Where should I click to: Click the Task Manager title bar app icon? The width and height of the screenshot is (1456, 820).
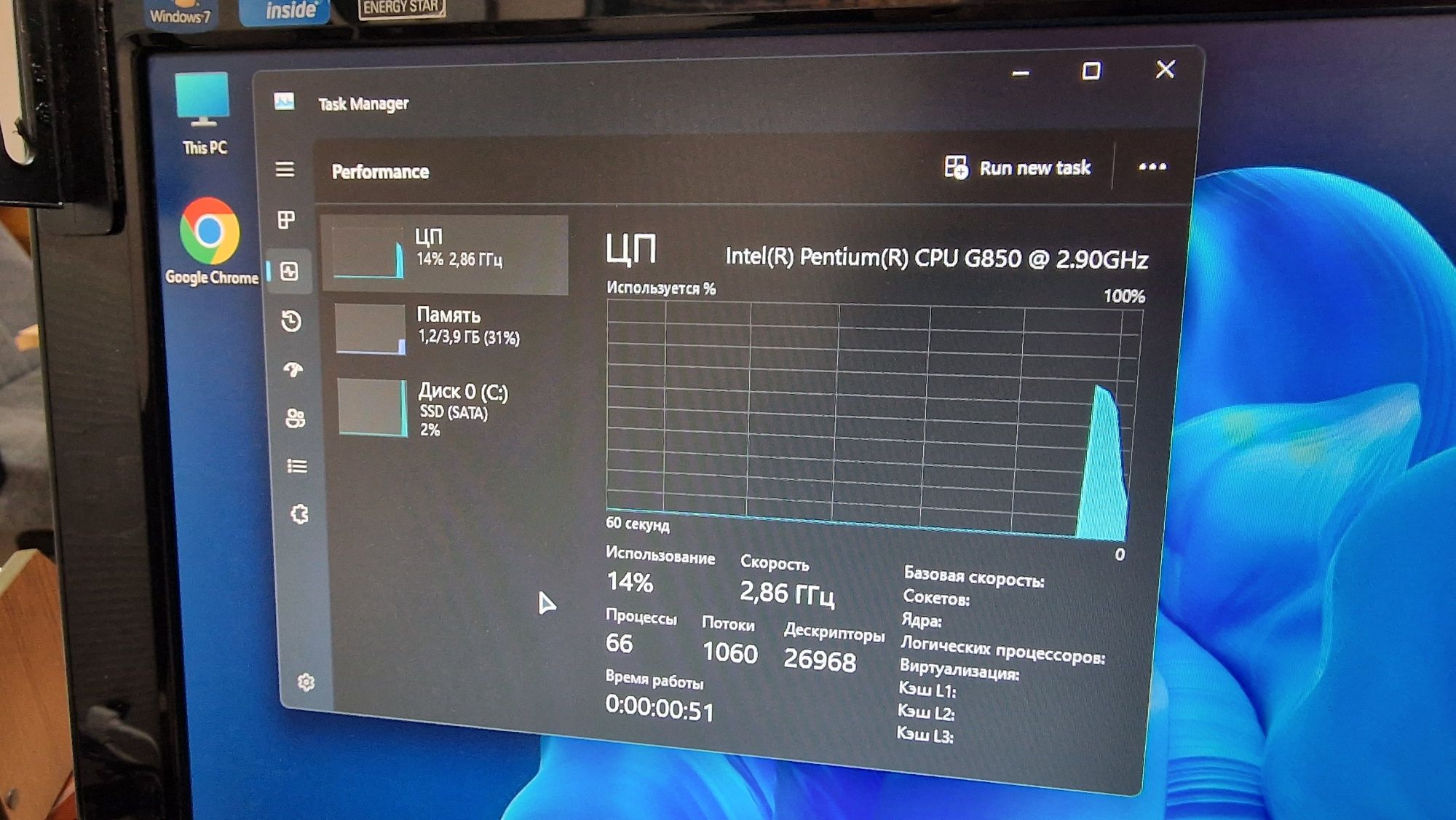pos(284,101)
